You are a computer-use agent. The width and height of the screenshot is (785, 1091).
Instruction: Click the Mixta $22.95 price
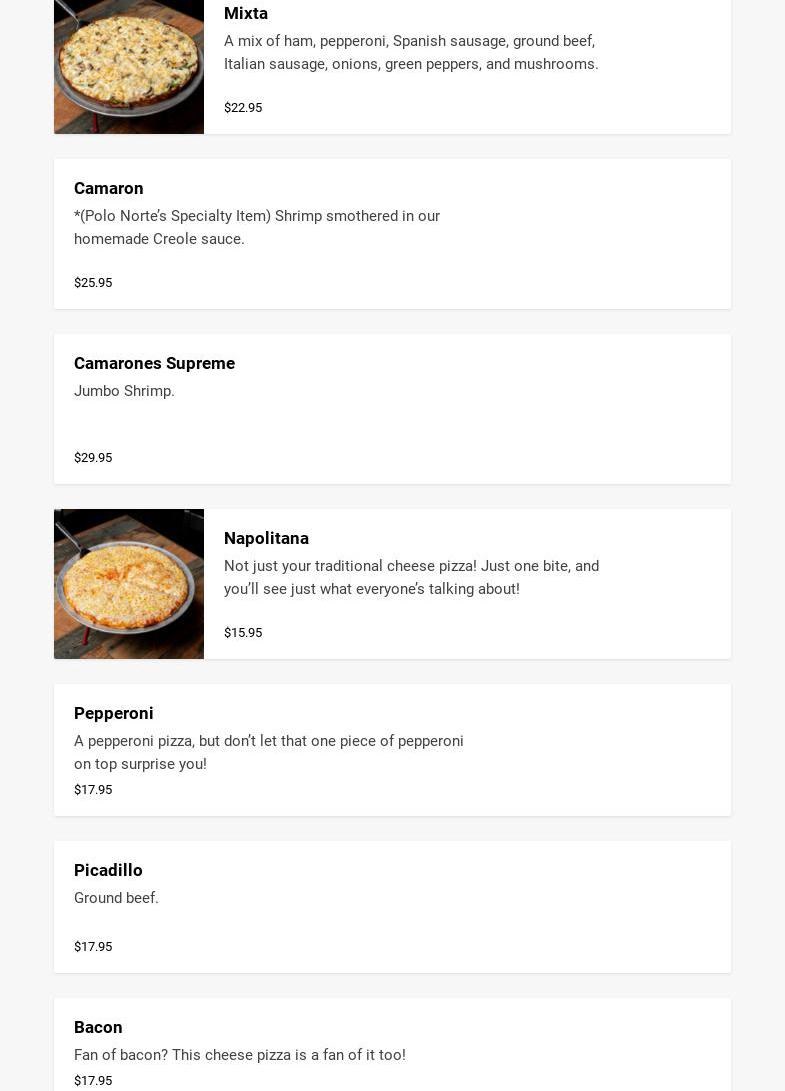243,107
